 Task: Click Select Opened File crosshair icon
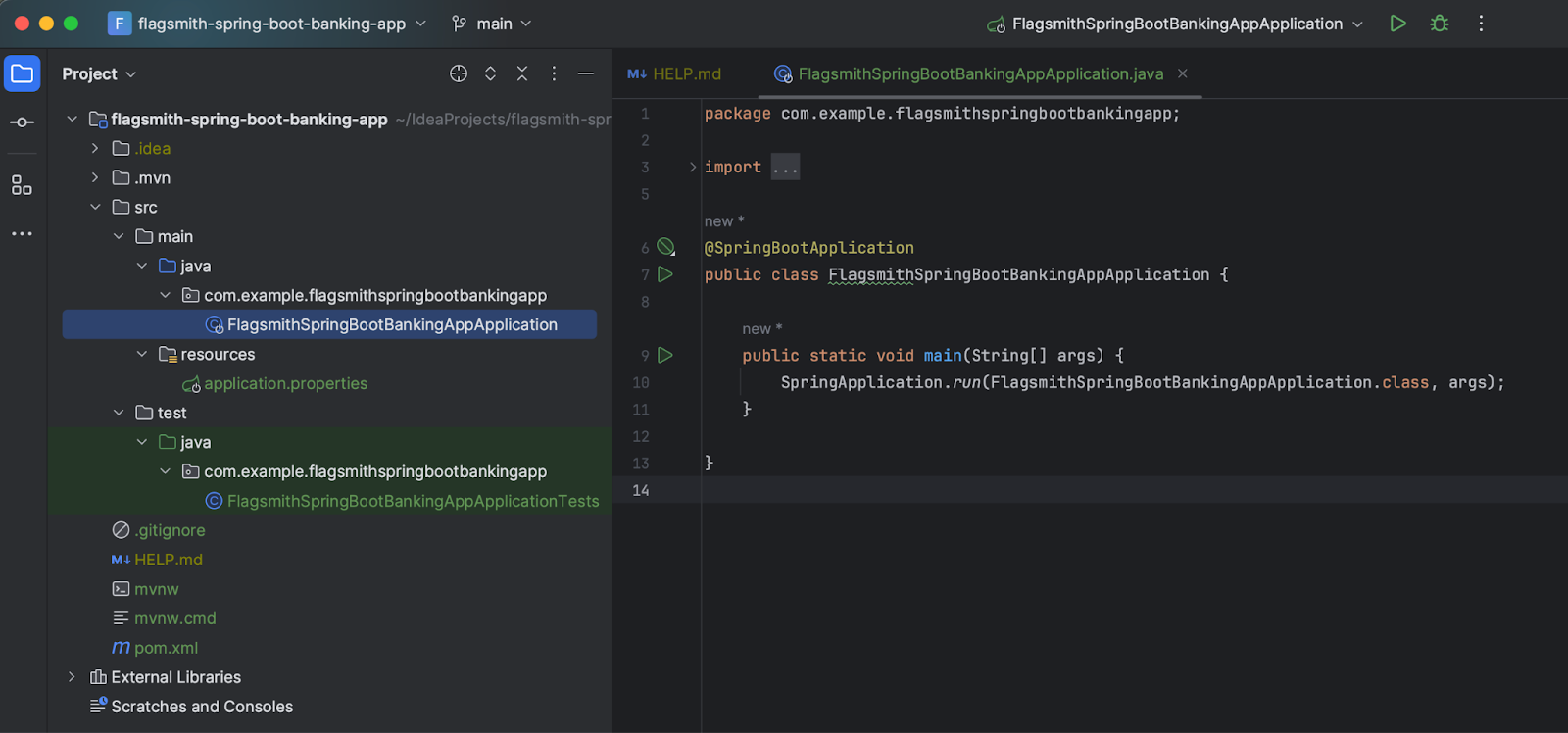point(459,73)
